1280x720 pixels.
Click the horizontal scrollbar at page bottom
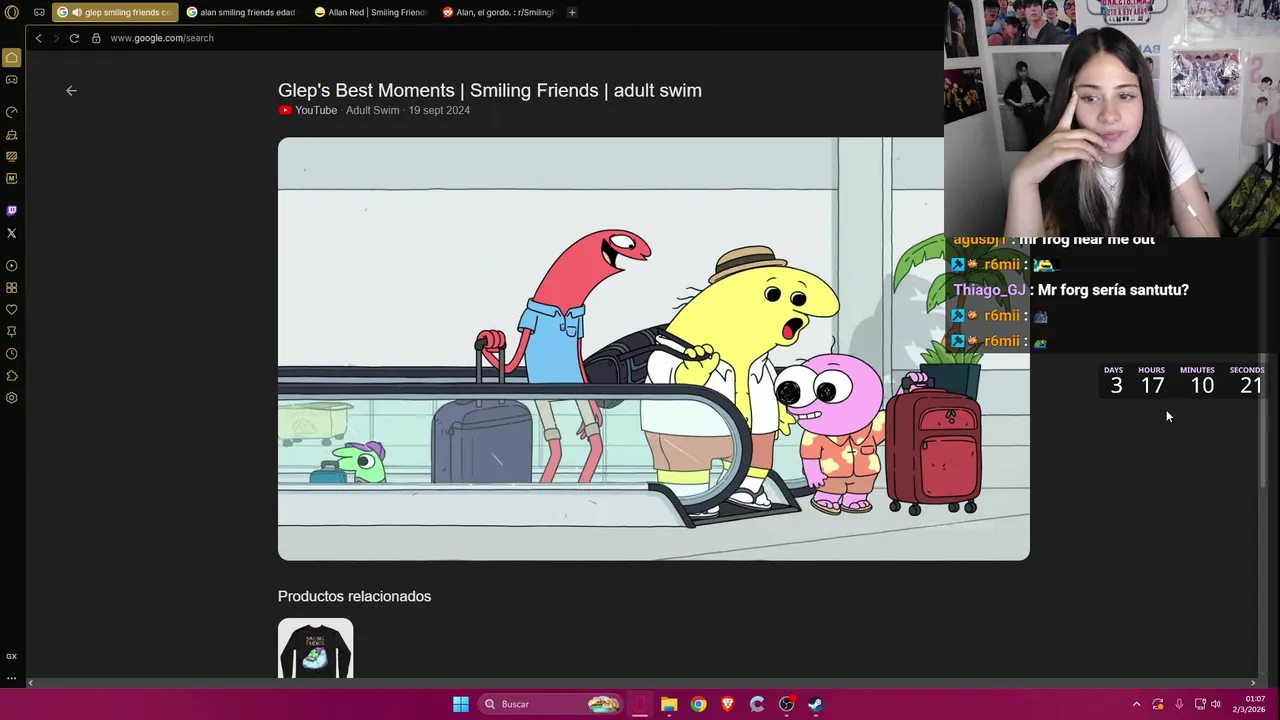tap(640, 683)
